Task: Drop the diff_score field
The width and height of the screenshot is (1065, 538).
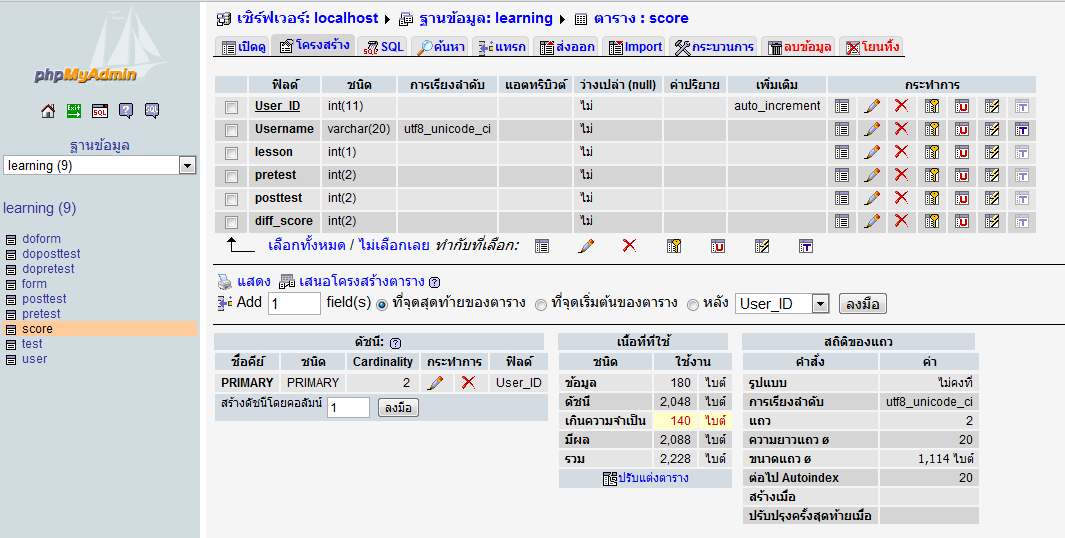Action: pos(901,221)
